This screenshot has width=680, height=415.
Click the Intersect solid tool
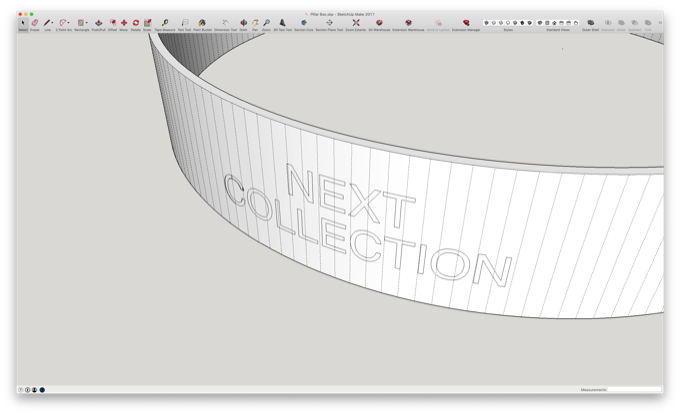[x=608, y=23]
